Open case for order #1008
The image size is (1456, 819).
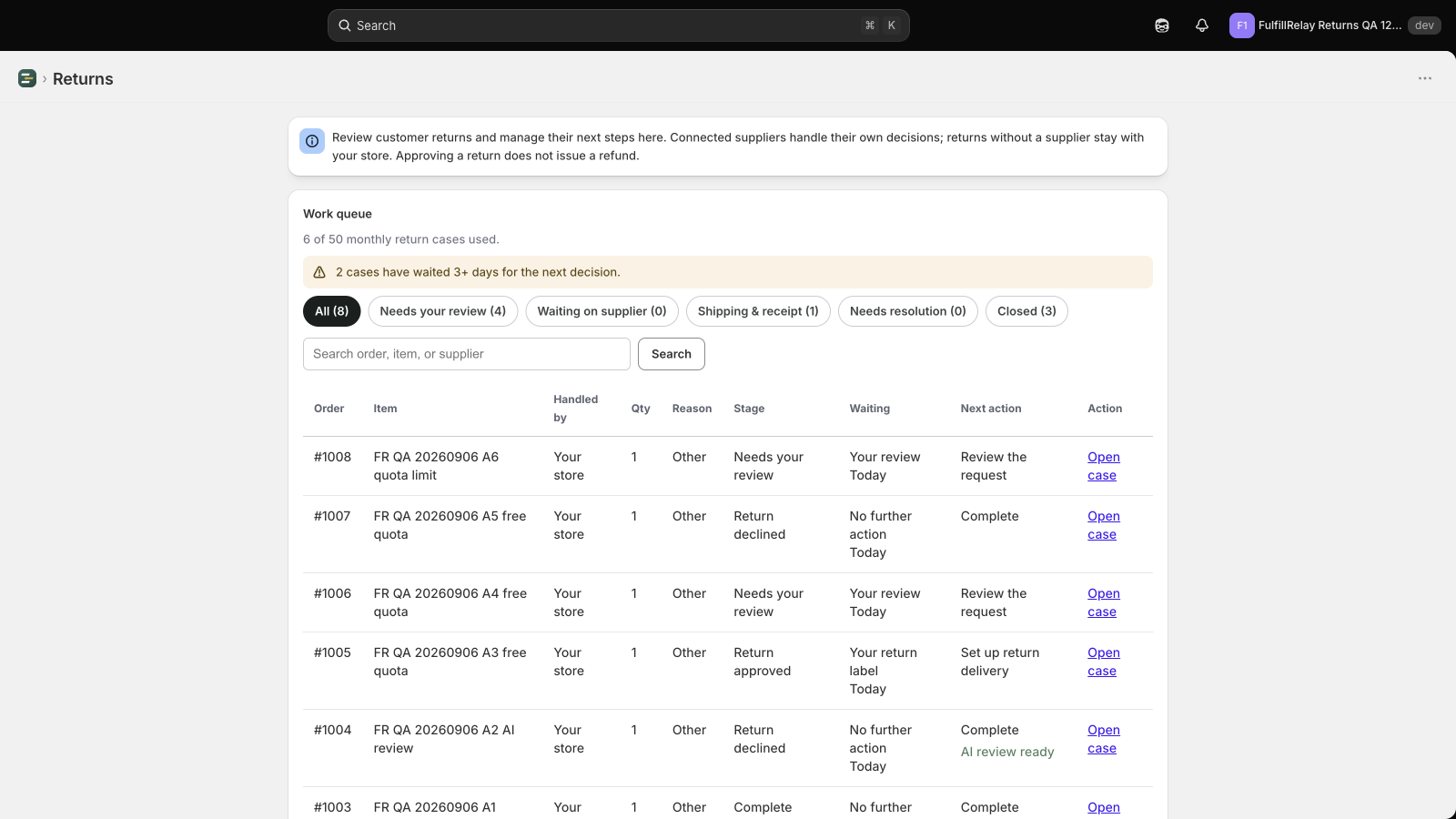pyautogui.click(x=1104, y=466)
